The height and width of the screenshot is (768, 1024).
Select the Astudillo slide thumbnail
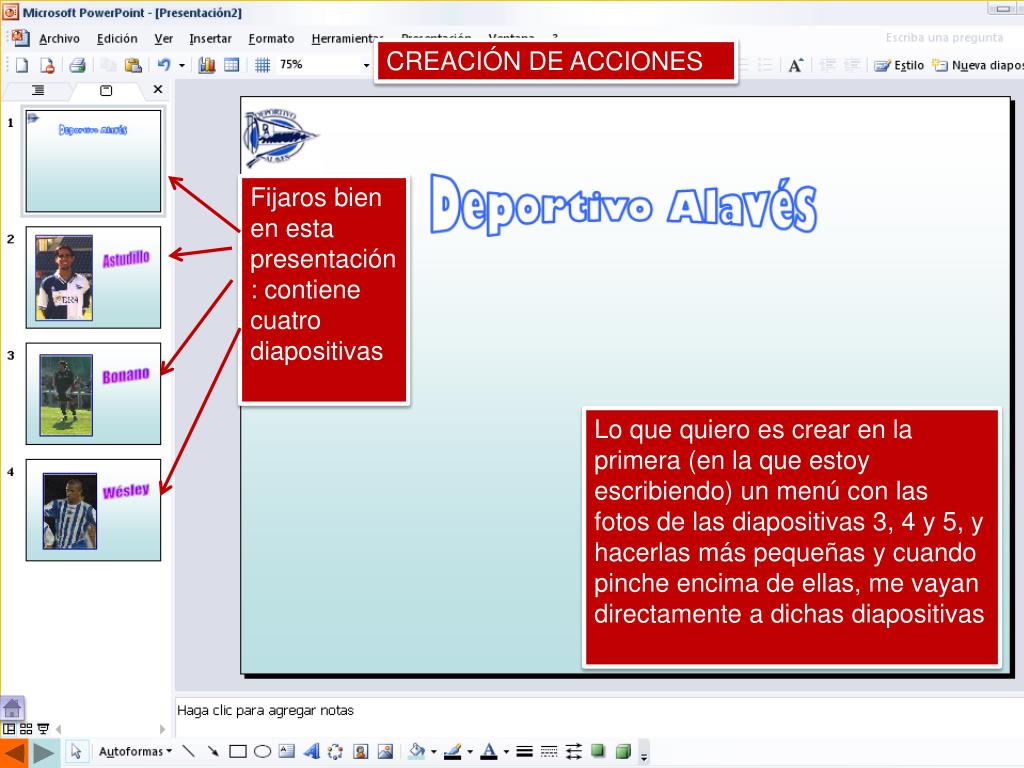pyautogui.click(x=93, y=277)
